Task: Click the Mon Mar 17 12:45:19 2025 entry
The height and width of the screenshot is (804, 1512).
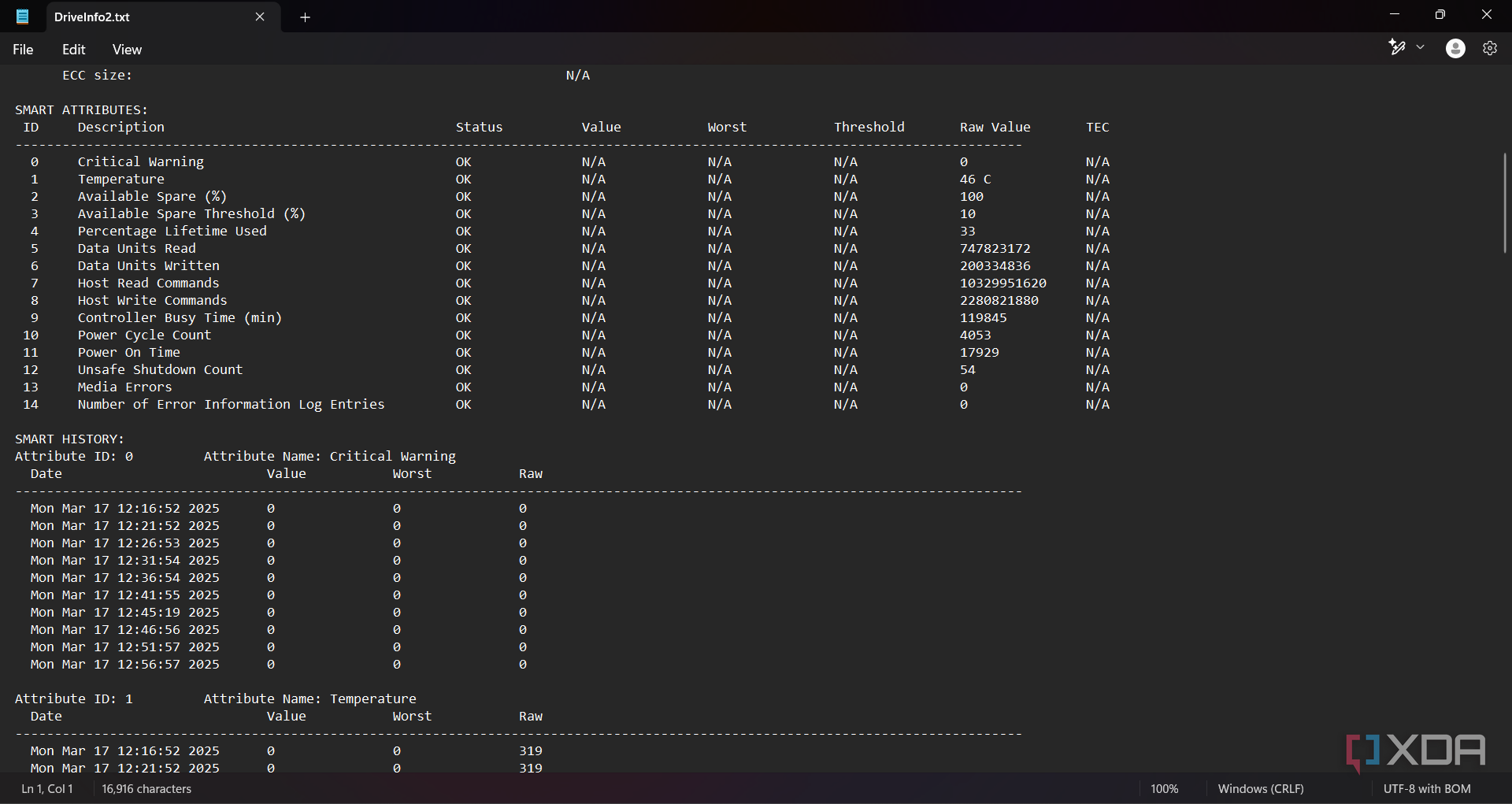Action: 124,613
